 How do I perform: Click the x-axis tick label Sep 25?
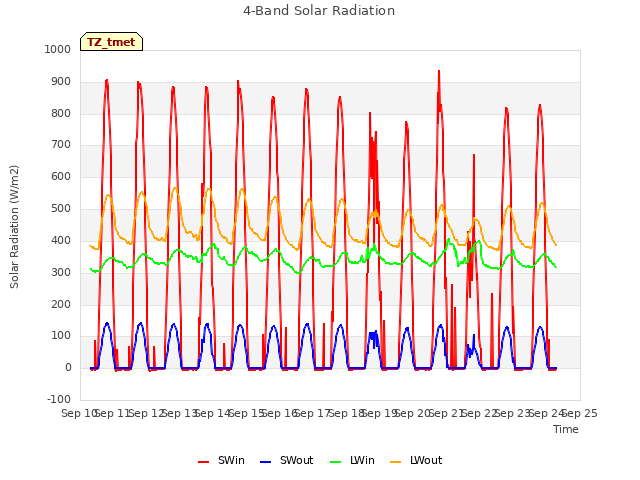click(x=580, y=413)
